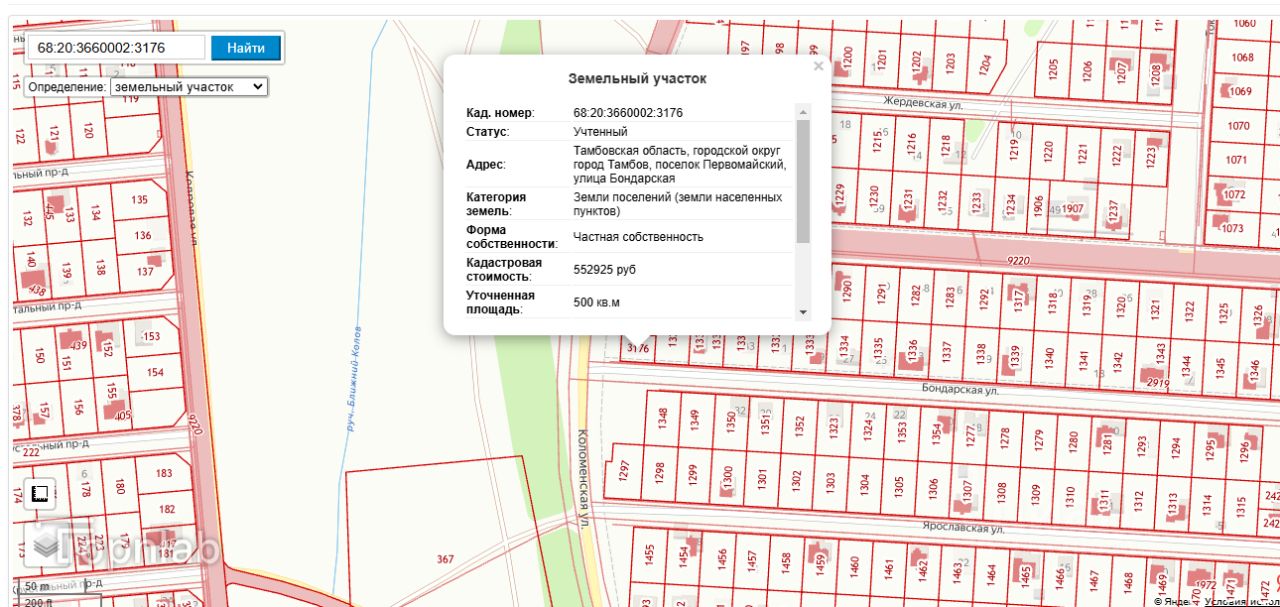Select parcel 136 on the map
The height and width of the screenshot is (607, 1280).
pos(143,236)
